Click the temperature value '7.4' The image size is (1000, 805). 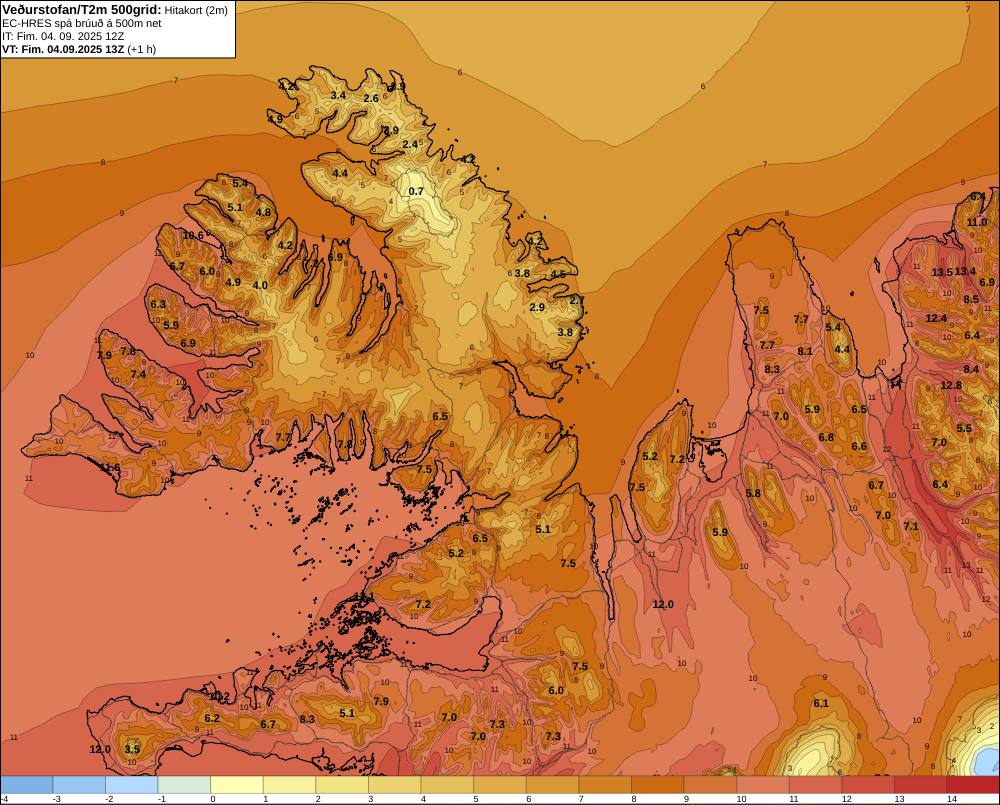(138, 374)
